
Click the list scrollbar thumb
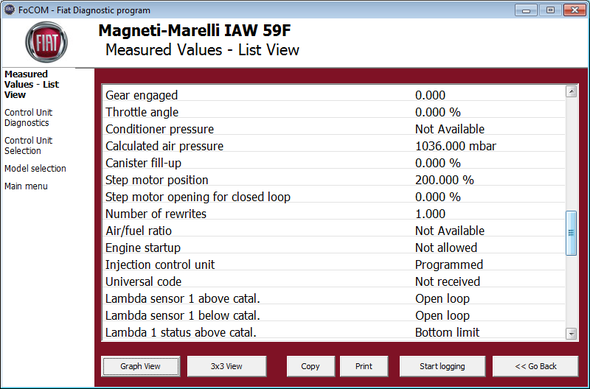click(571, 233)
